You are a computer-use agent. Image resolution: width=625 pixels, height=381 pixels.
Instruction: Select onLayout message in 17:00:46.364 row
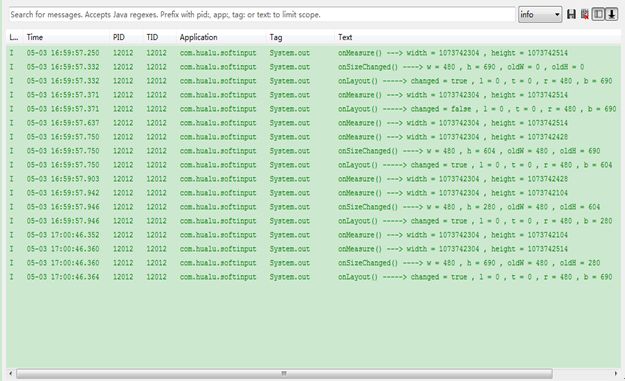pos(475,277)
